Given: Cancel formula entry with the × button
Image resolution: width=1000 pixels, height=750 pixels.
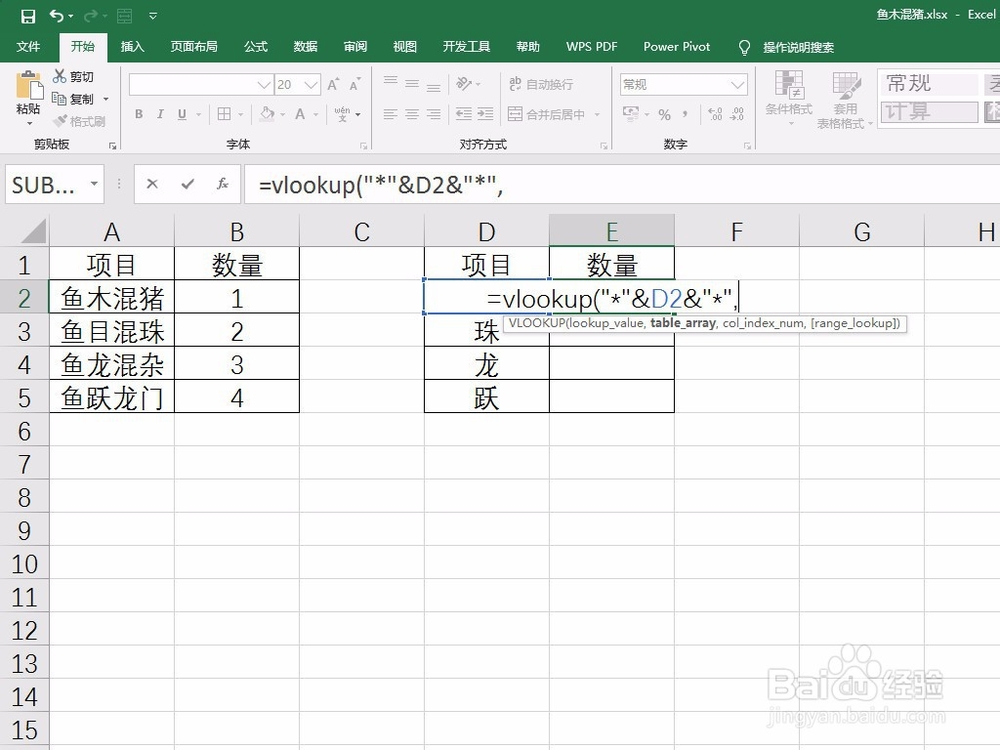Looking at the screenshot, I should point(151,183).
